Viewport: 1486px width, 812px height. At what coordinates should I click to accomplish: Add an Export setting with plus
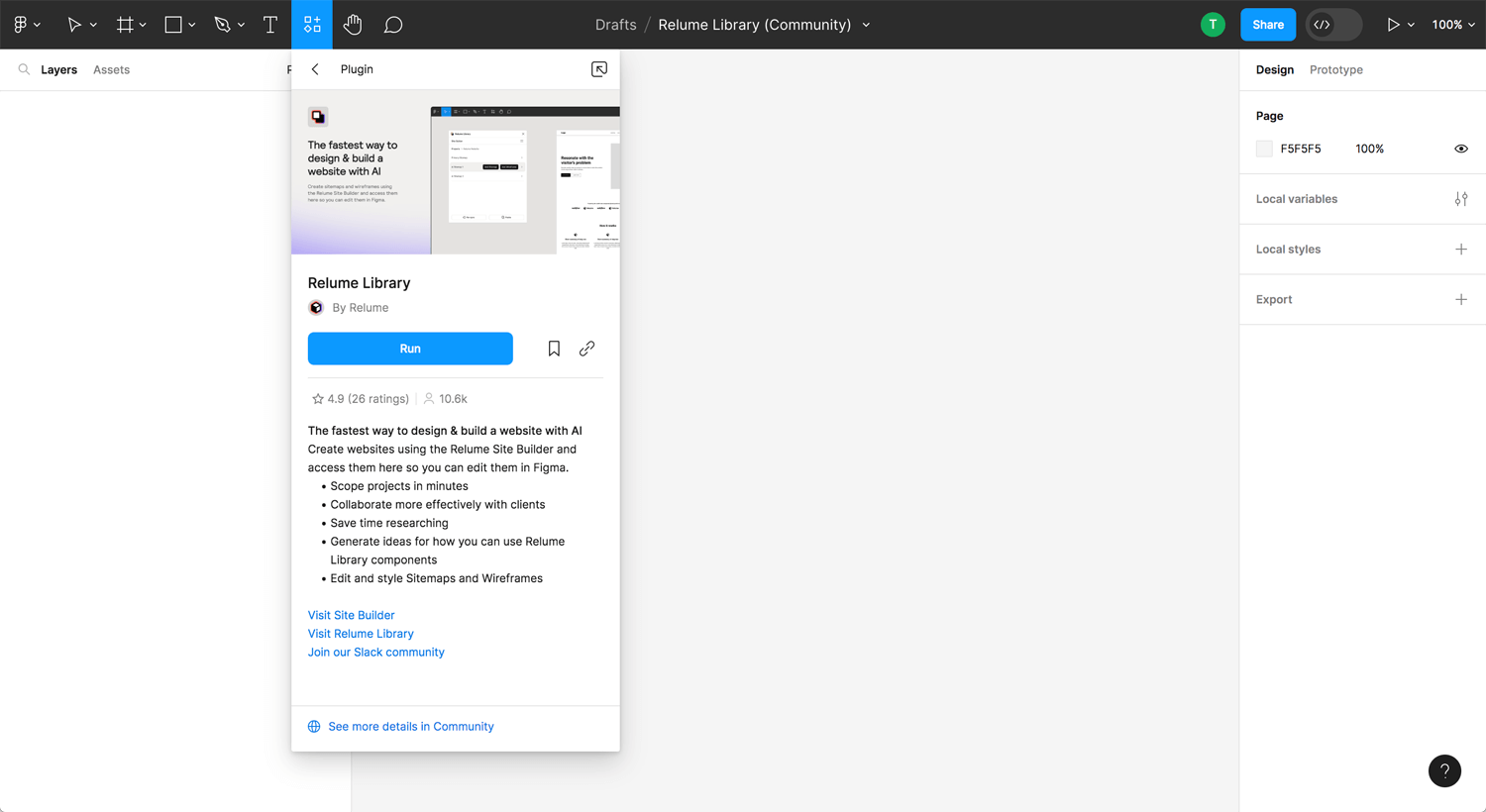coord(1461,299)
